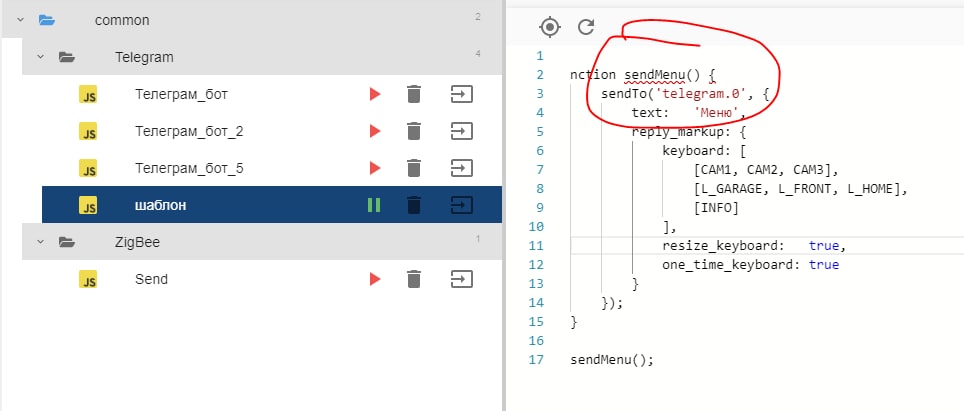Pause the running шаблон script

click(x=374, y=205)
